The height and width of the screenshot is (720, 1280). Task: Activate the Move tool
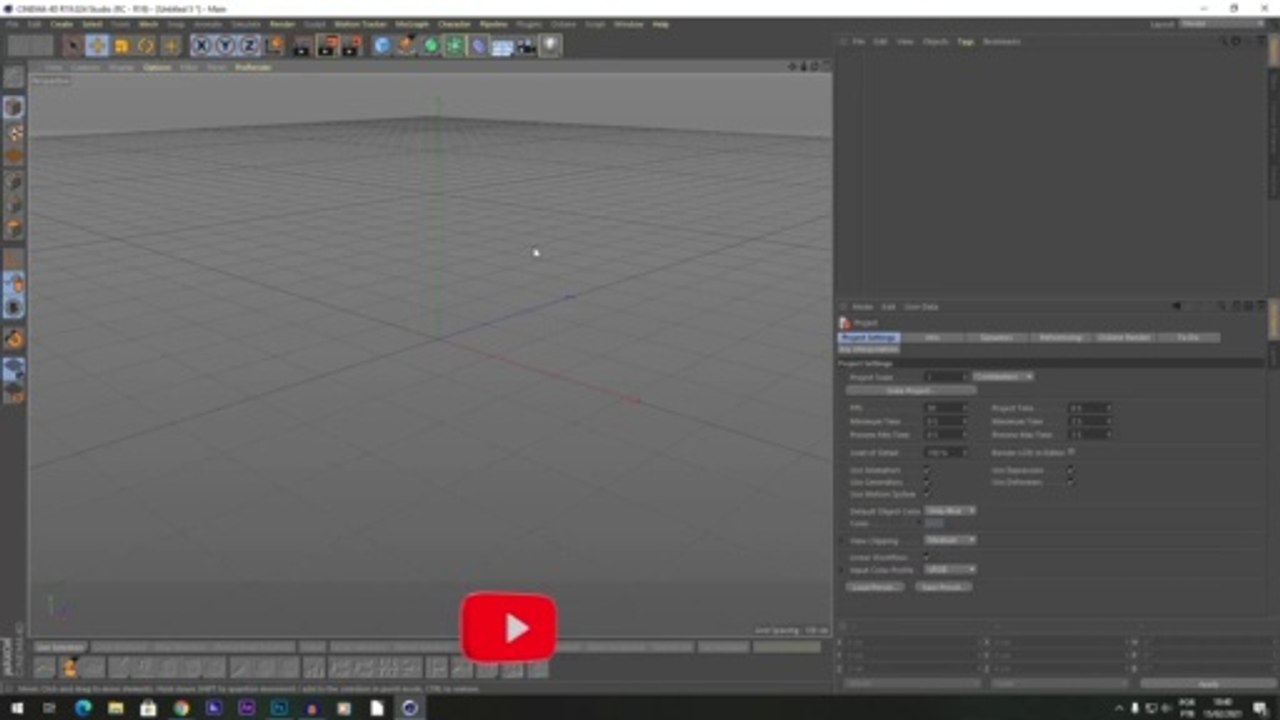click(x=97, y=45)
